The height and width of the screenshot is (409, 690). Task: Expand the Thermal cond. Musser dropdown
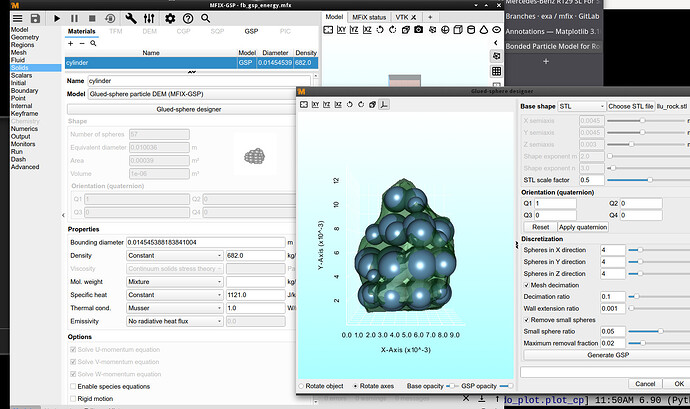tap(174, 308)
